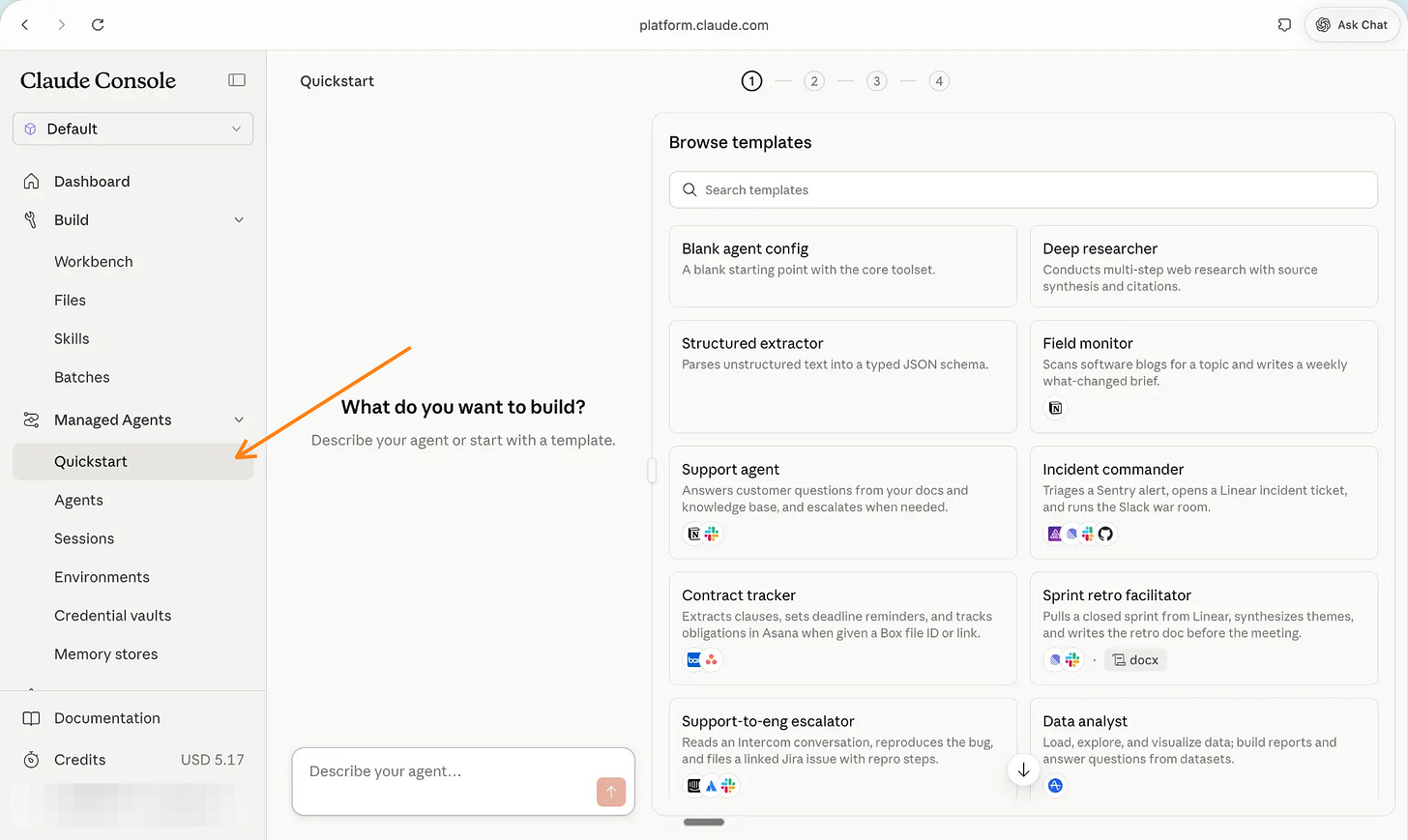Click the Atlassian icon on Support-to-eng escalator card
Image resolution: width=1408 pixels, height=840 pixels.
(x=711, y=786)
